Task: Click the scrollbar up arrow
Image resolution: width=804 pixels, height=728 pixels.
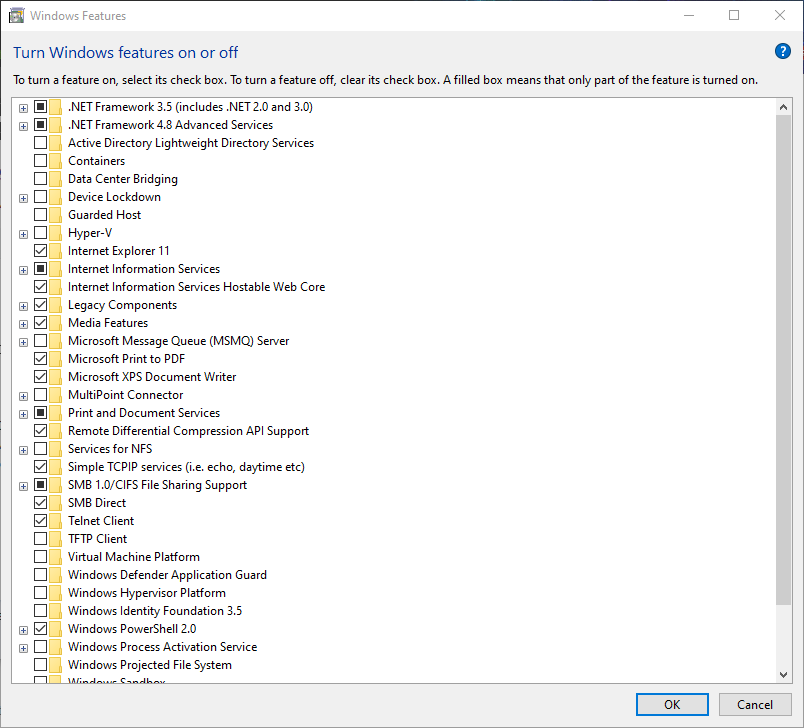Action: pos(783,107)
